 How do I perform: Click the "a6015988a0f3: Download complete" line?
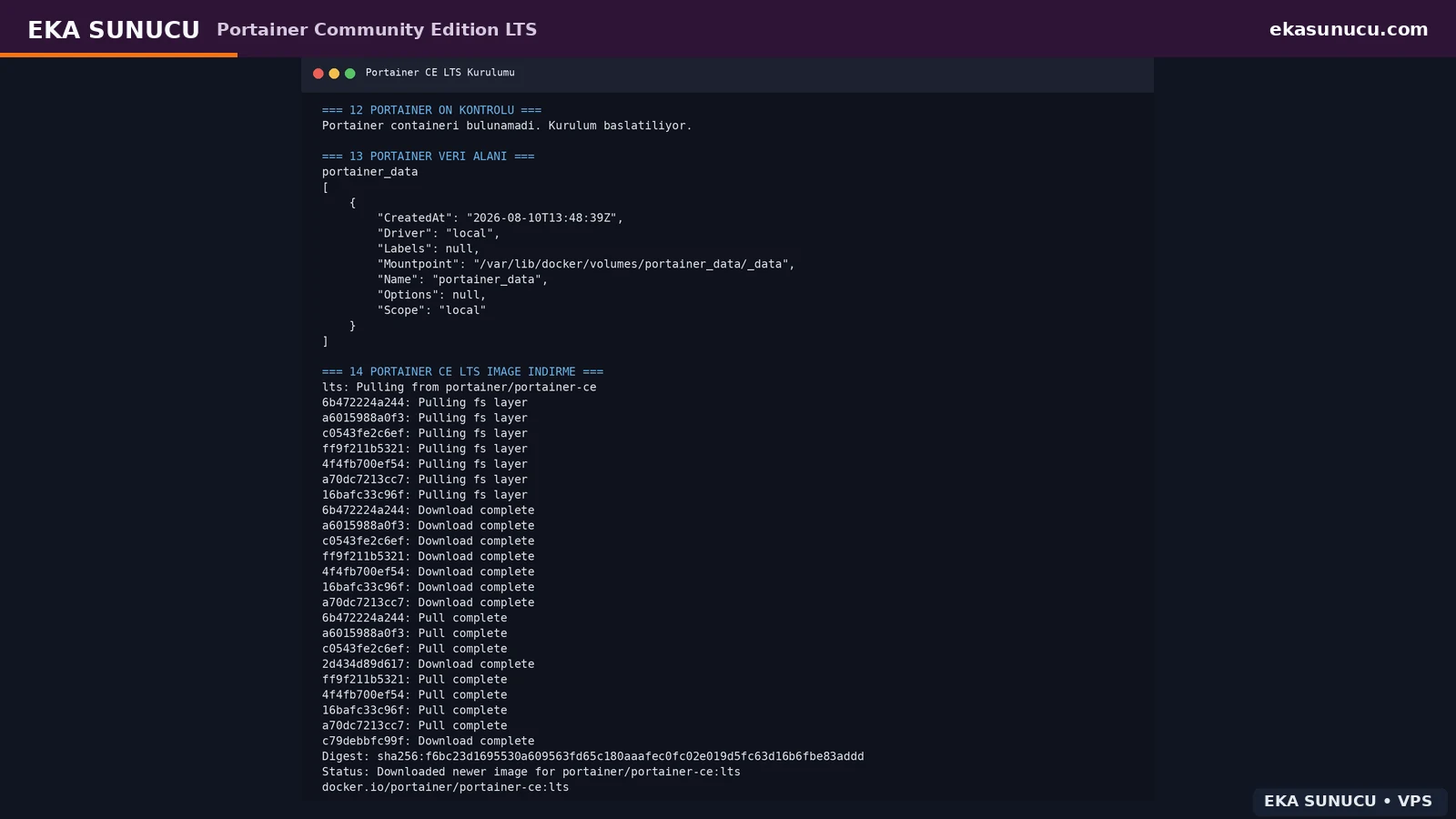429,527
